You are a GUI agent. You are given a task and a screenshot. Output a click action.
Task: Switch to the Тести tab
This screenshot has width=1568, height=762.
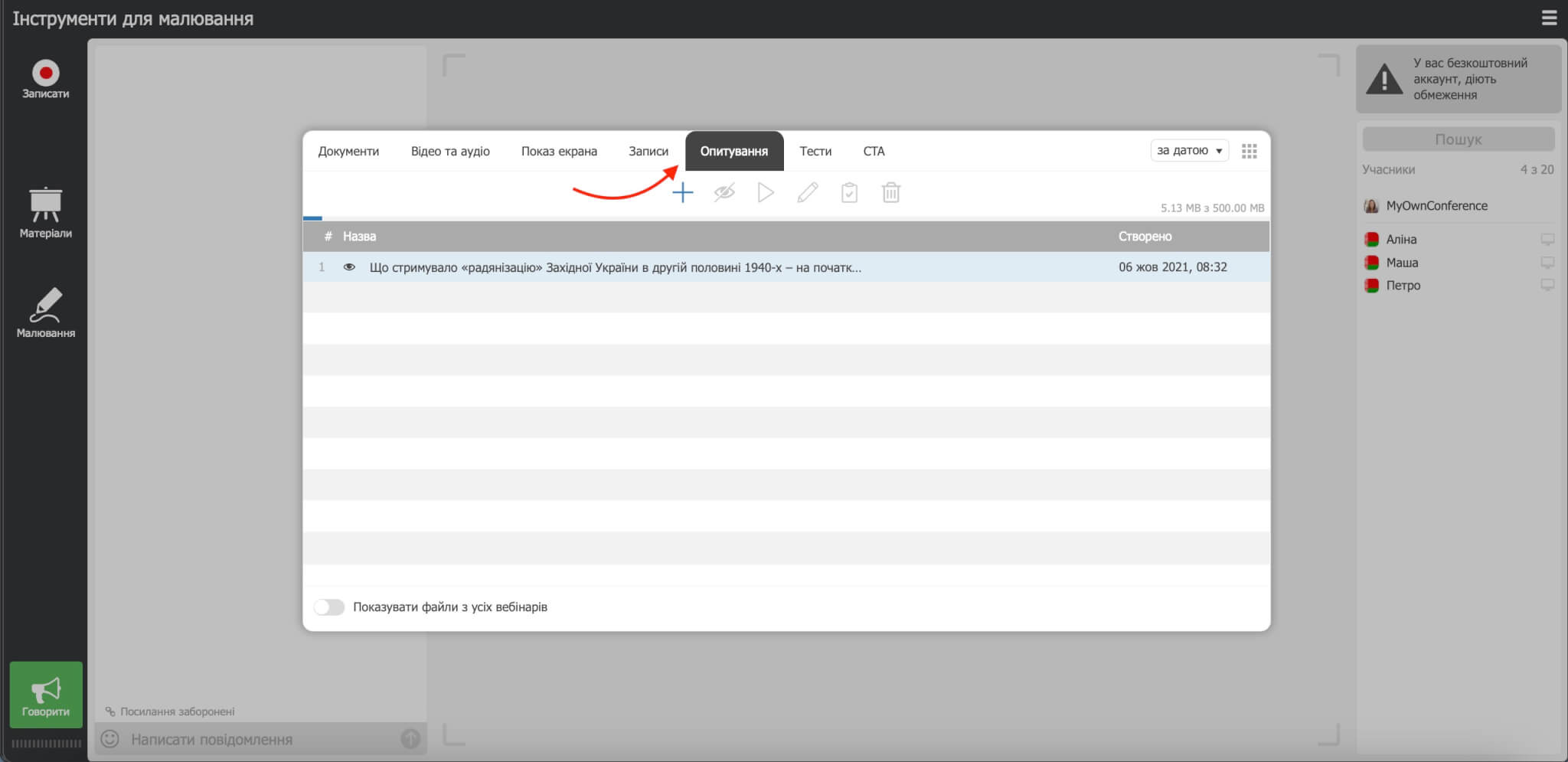(x=815, y=152)
